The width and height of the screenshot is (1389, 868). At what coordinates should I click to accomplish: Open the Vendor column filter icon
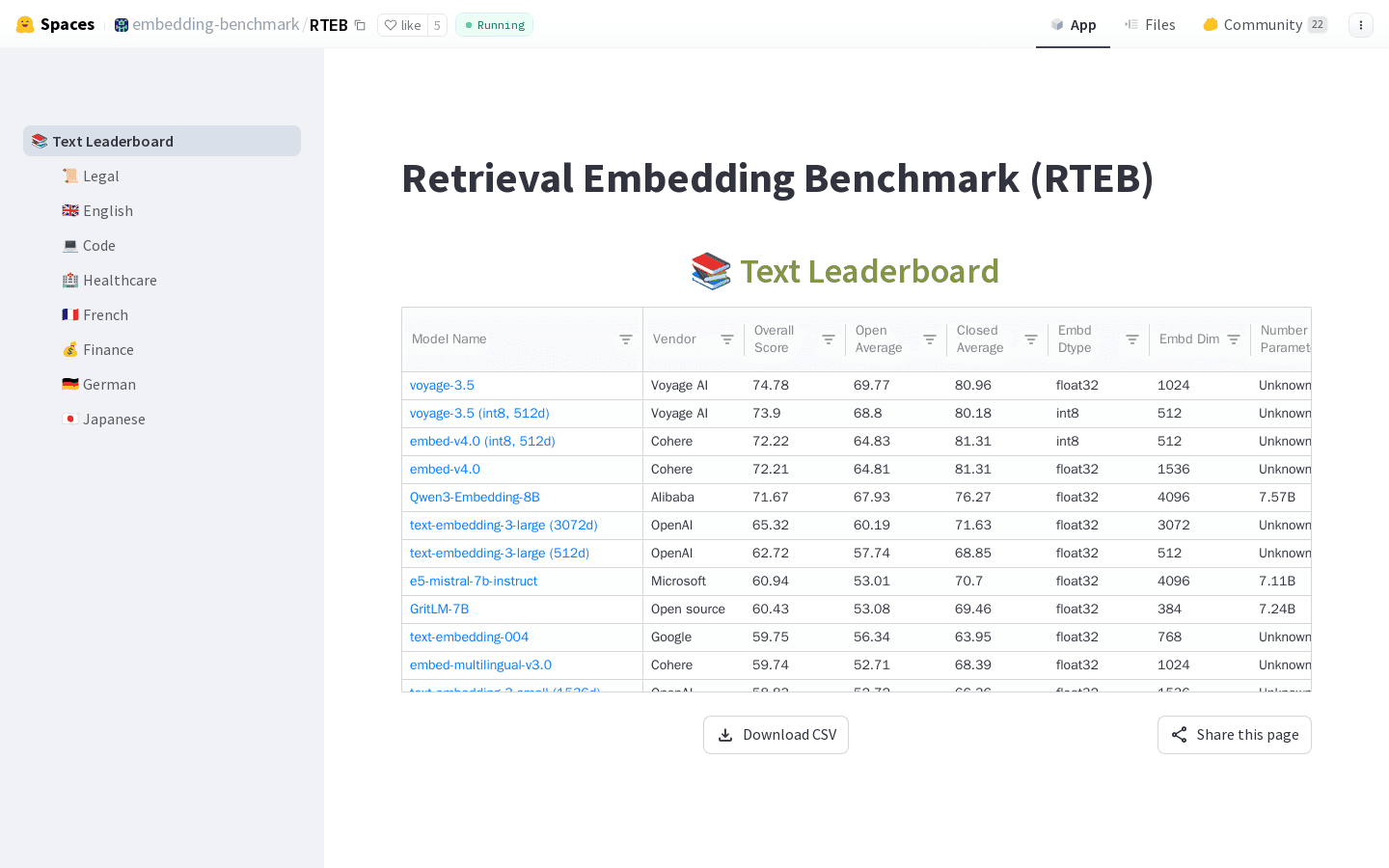click(x=727, y=339)
